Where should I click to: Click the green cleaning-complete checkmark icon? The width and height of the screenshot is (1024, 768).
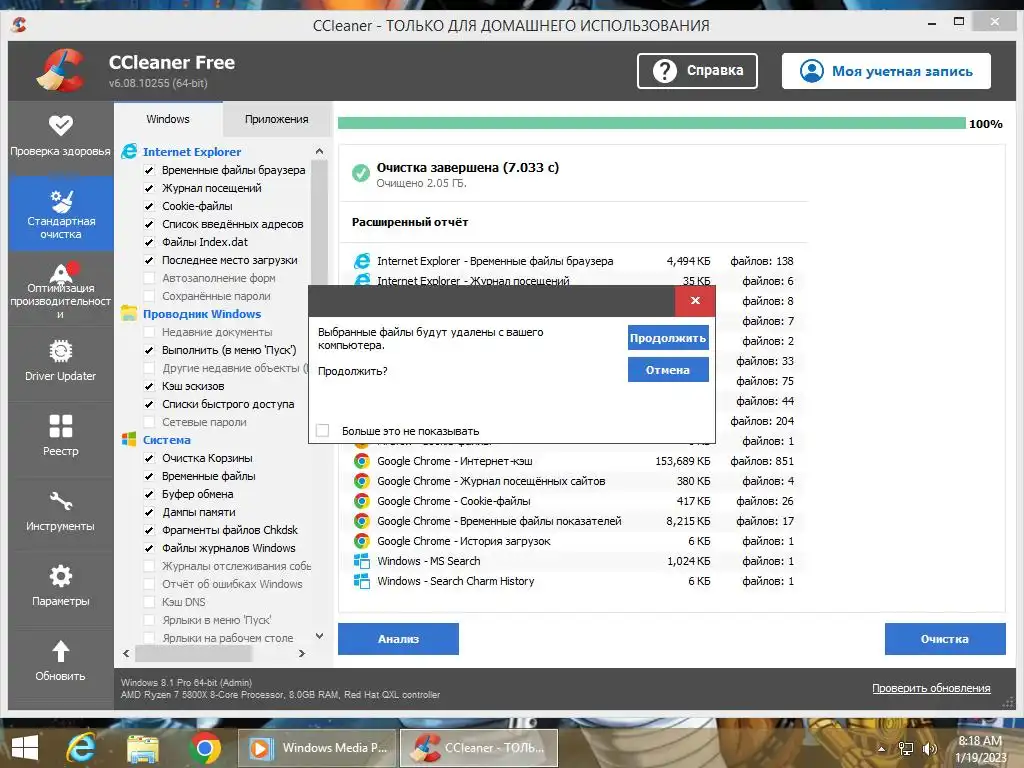coord(360,173)
